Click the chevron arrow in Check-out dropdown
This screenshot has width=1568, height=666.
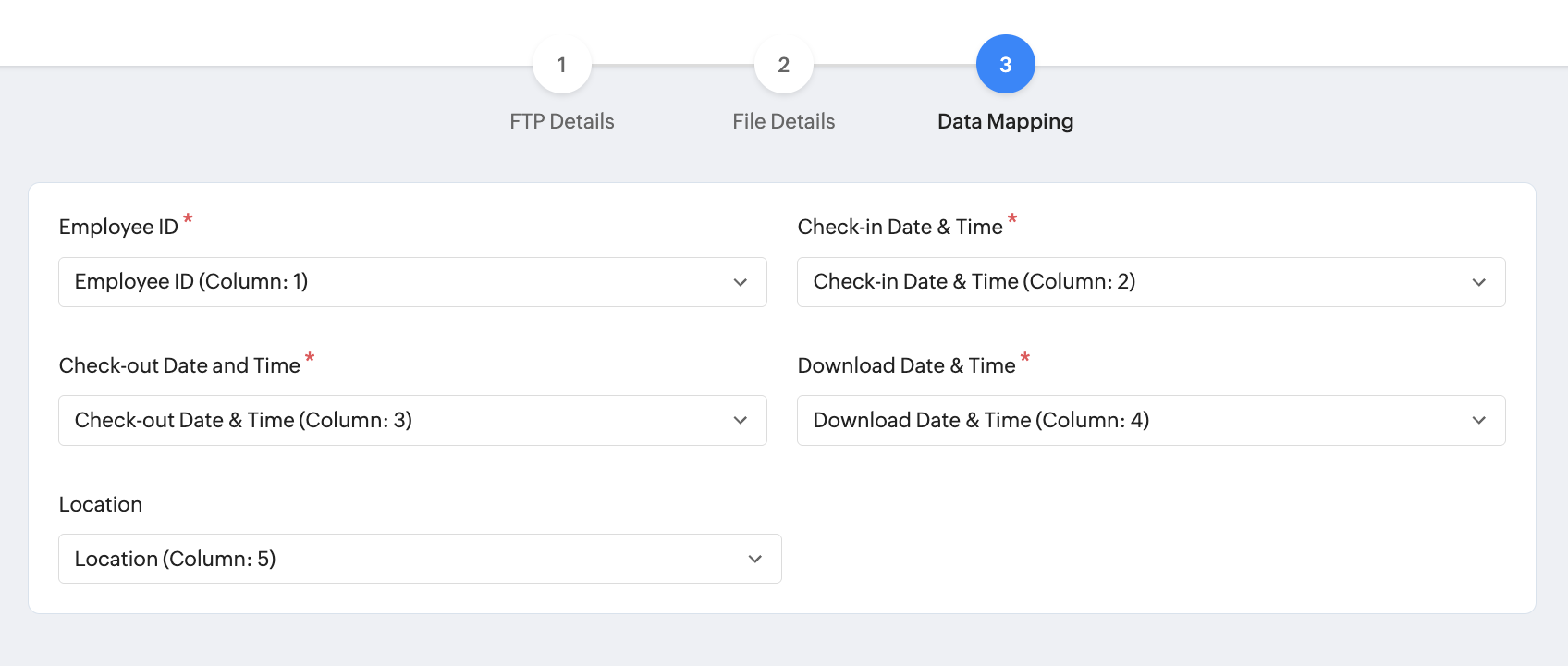[740, 421]
